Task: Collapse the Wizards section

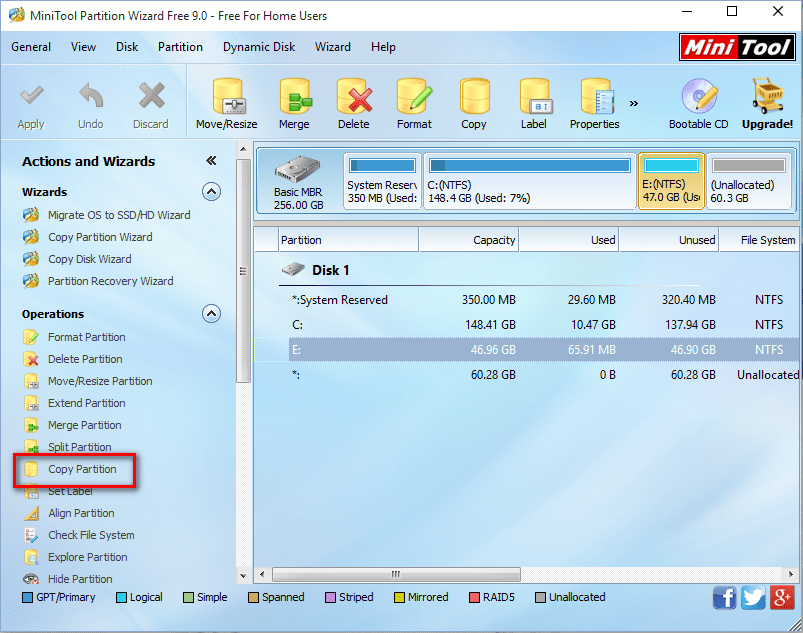Action: pyautogui.click(x=210, y=191)
